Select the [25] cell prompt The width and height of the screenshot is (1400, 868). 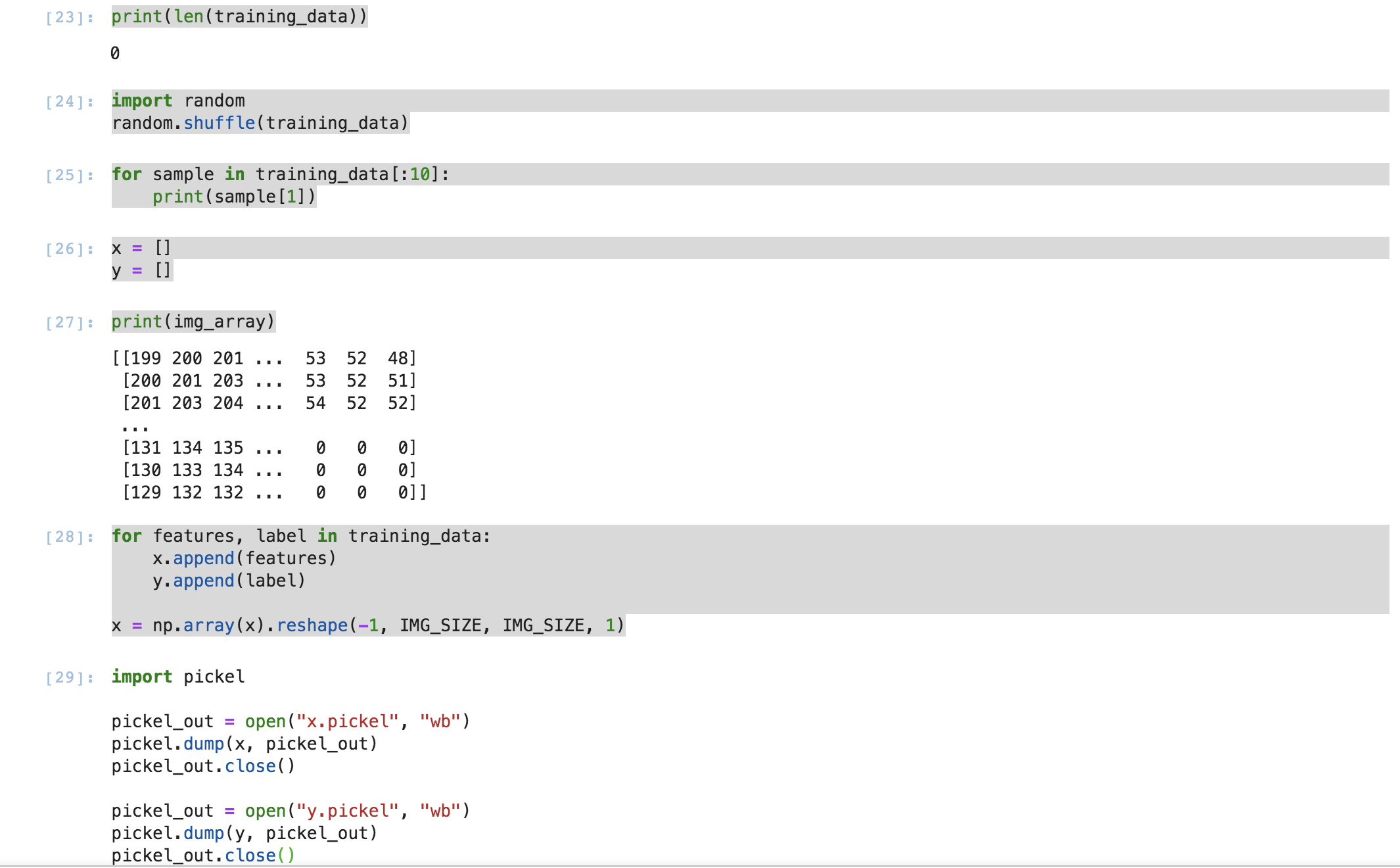pyautogui.click(x=69, y=176)
